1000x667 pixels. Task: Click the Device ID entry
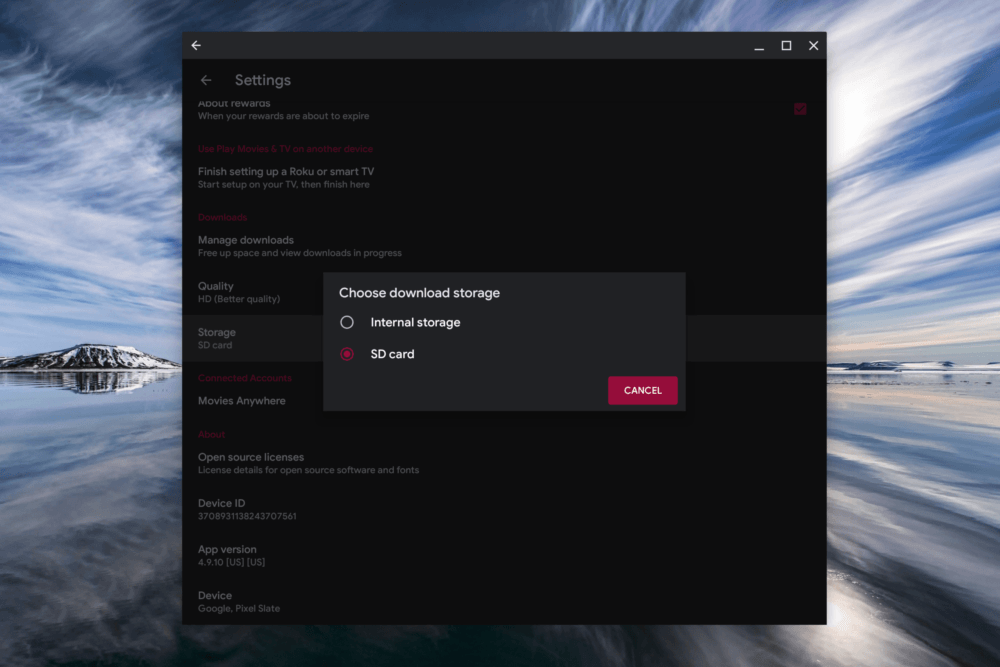(x=504, y=509)
